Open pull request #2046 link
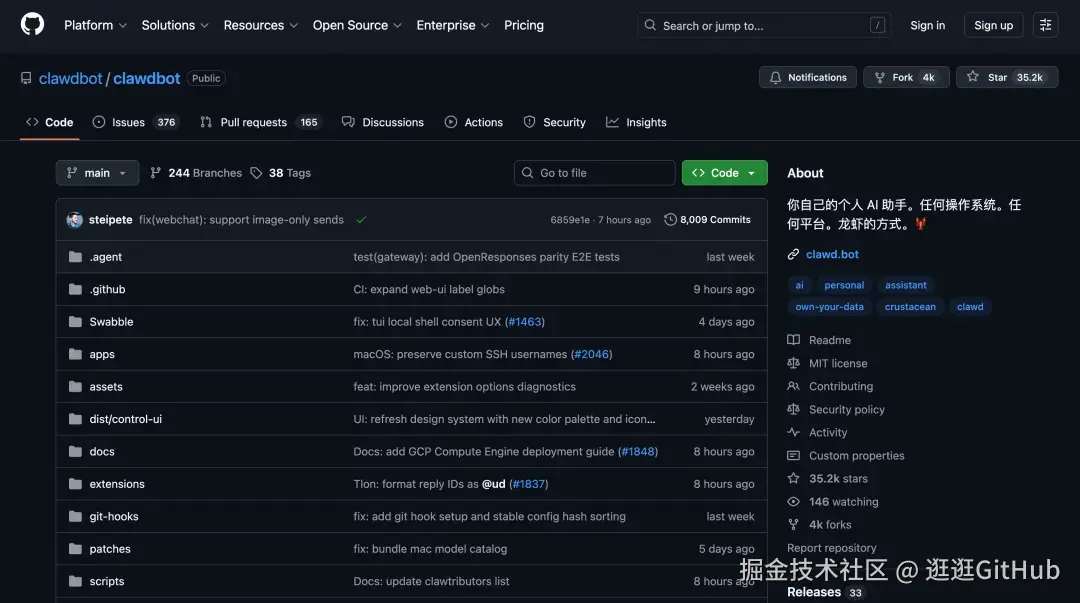 (592, 354)
